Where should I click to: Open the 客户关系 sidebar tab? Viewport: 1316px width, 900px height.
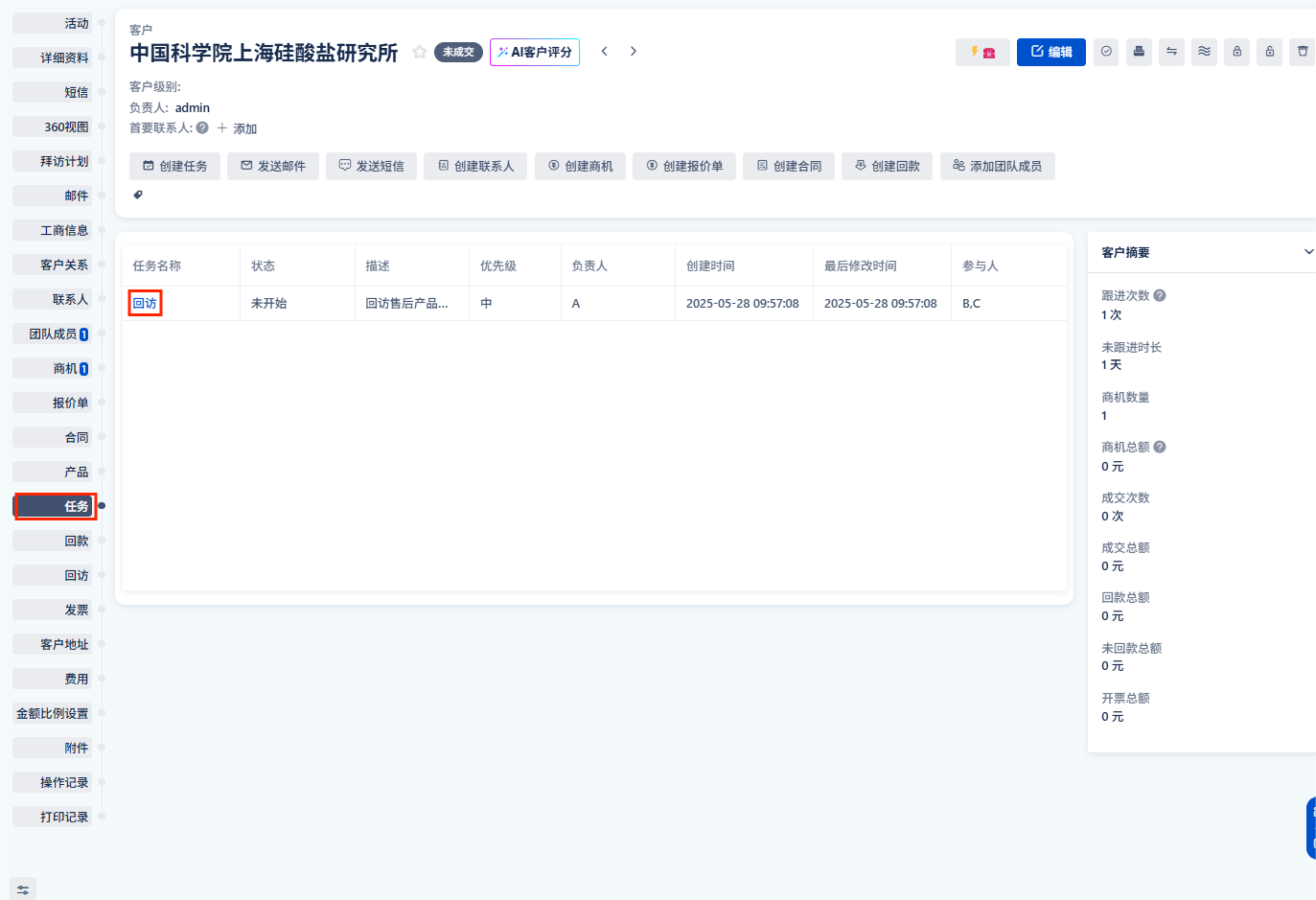pyautogui.click(x=53, y=265)
